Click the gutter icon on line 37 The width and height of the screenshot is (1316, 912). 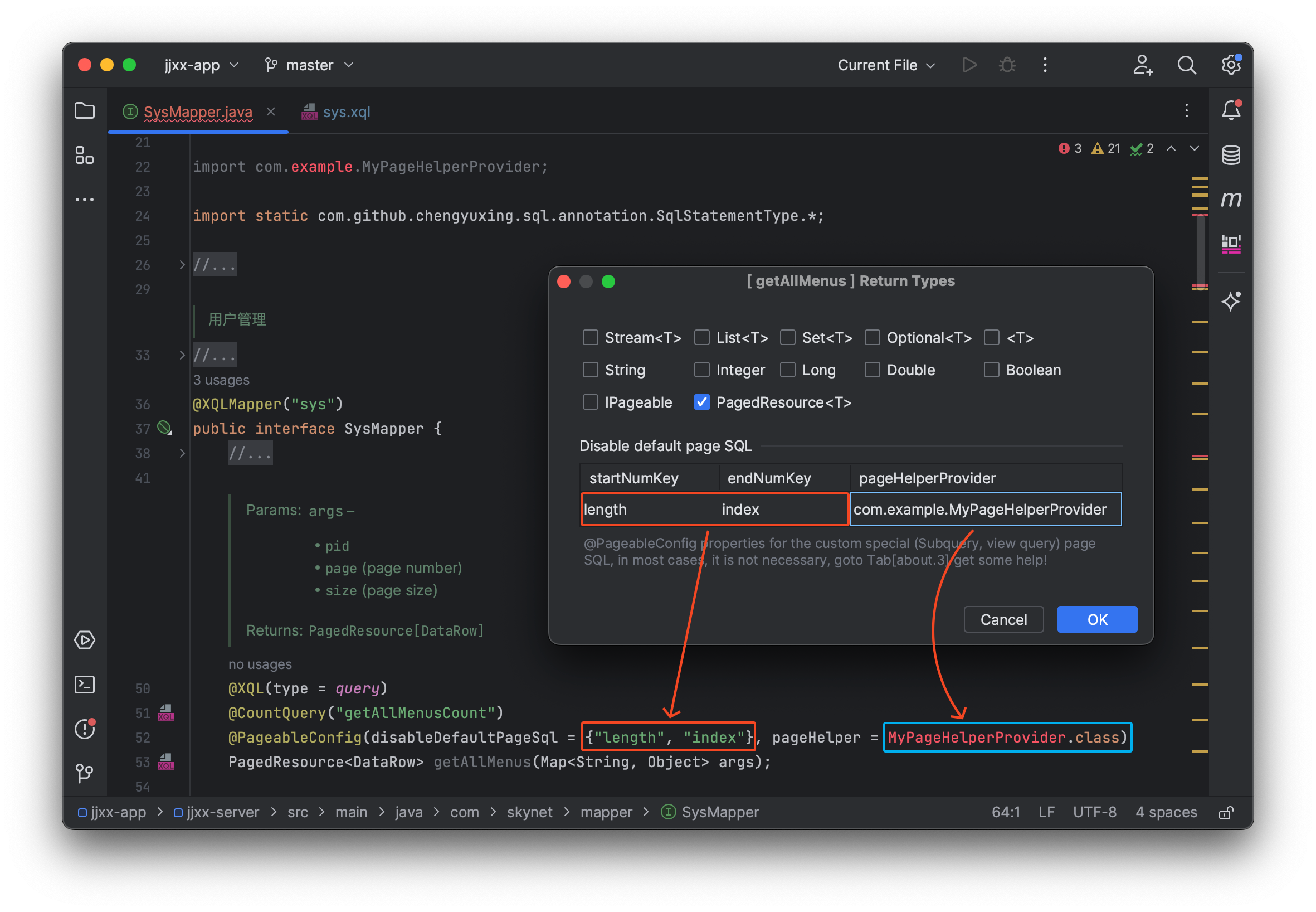click(x=164, y=428)
